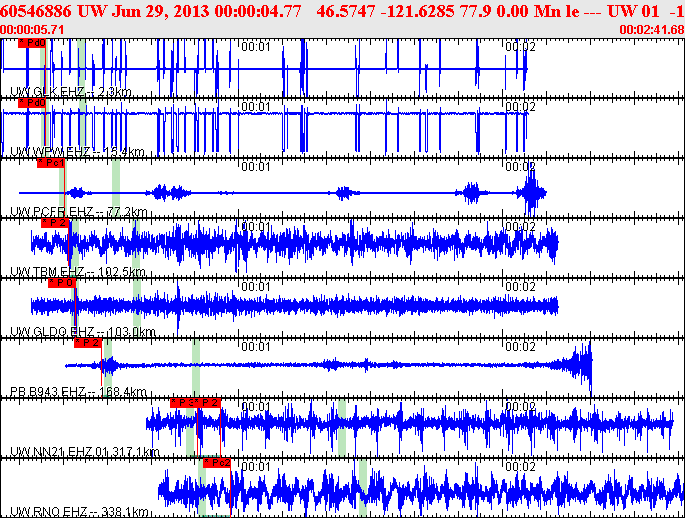
Task: Click the Pc2 pick flag on RNO trace
Action: click(x=217, y=463)
